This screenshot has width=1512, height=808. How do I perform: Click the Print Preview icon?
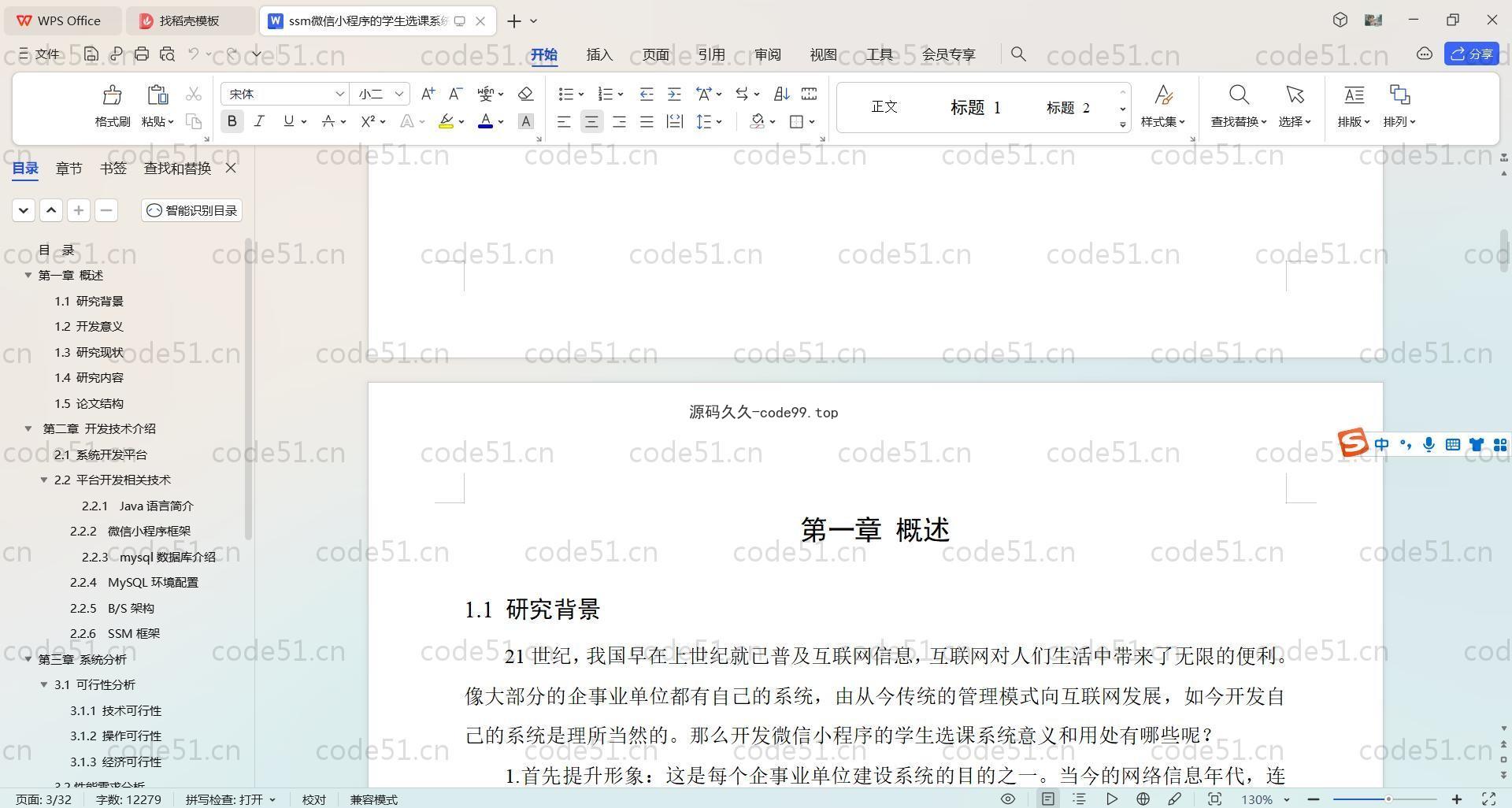pyautogui.click(x=167, y=54)
